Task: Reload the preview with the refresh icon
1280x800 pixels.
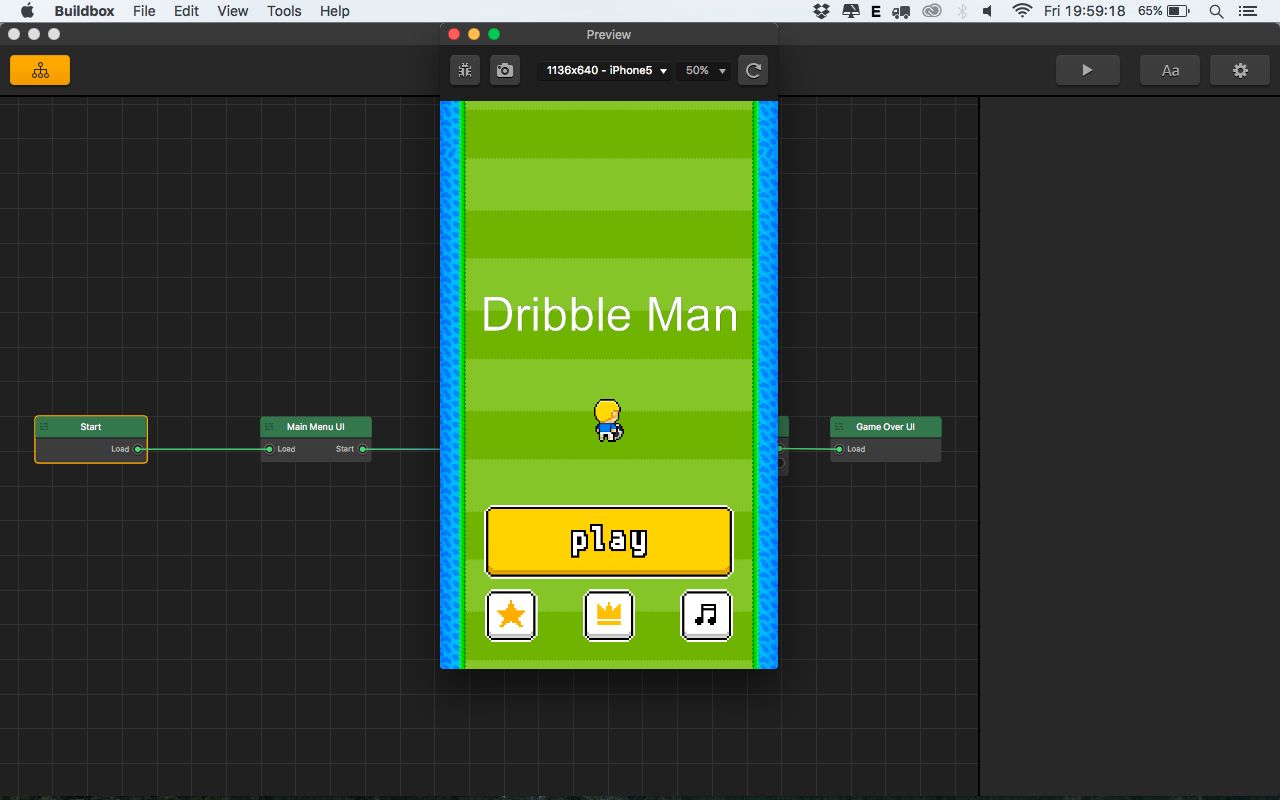Action: (x=753, y=70)
